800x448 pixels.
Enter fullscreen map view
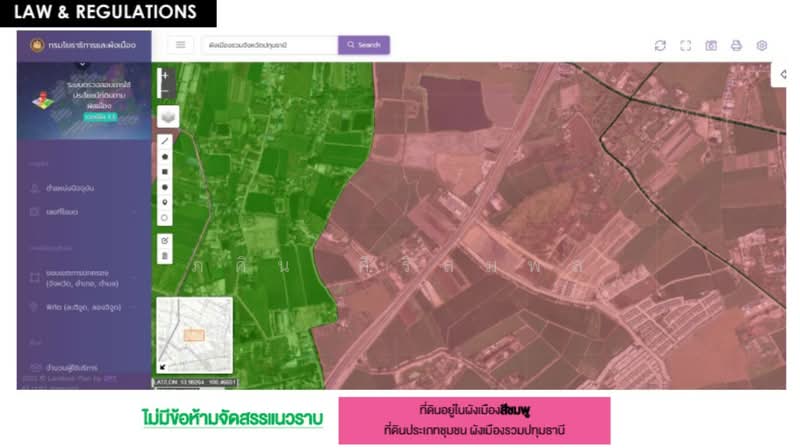(x=686, y=45)
